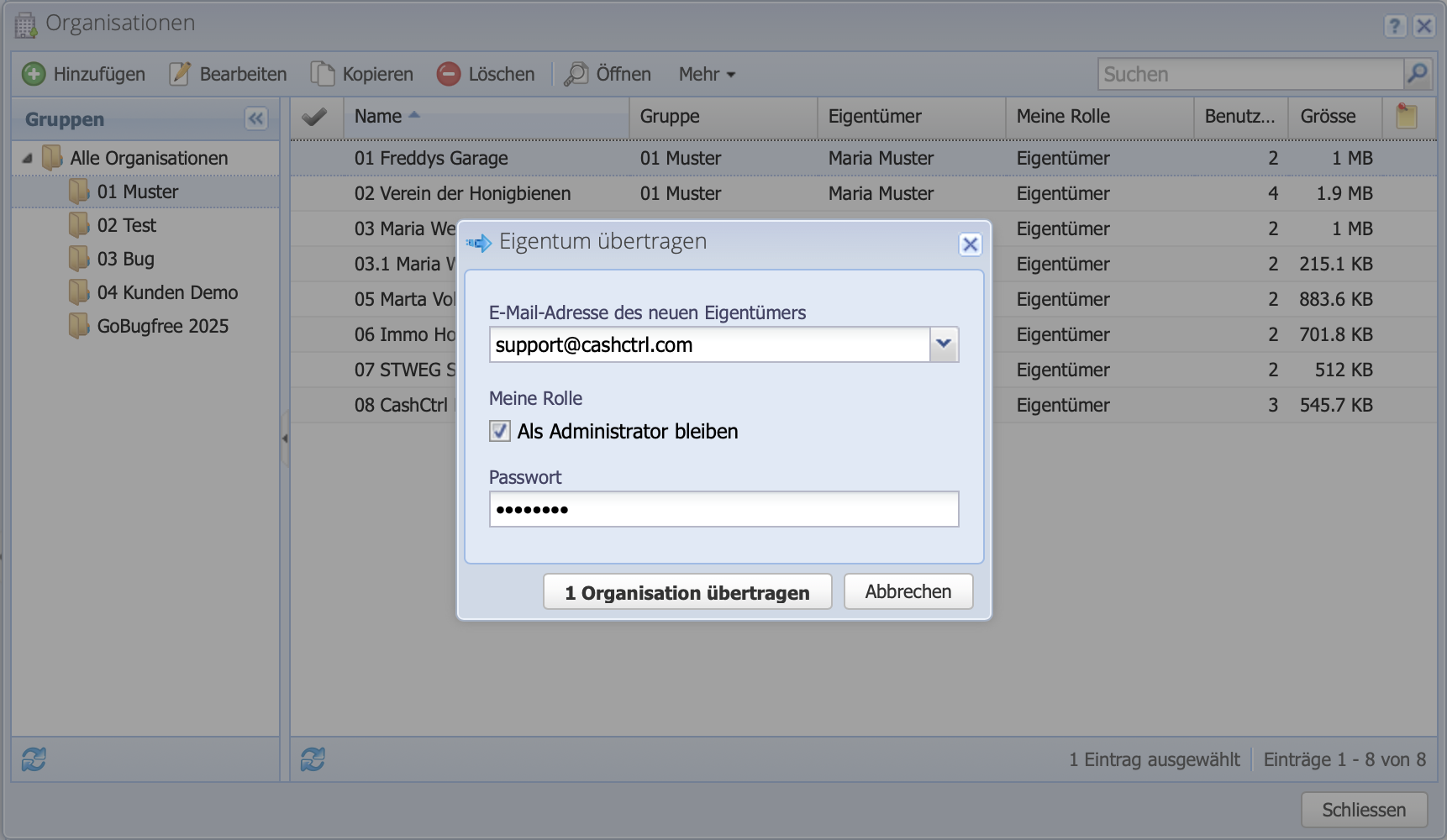Click the Hinzufügen plus icon
This screenshot has height=840, width=1447.
click(34, 74)
